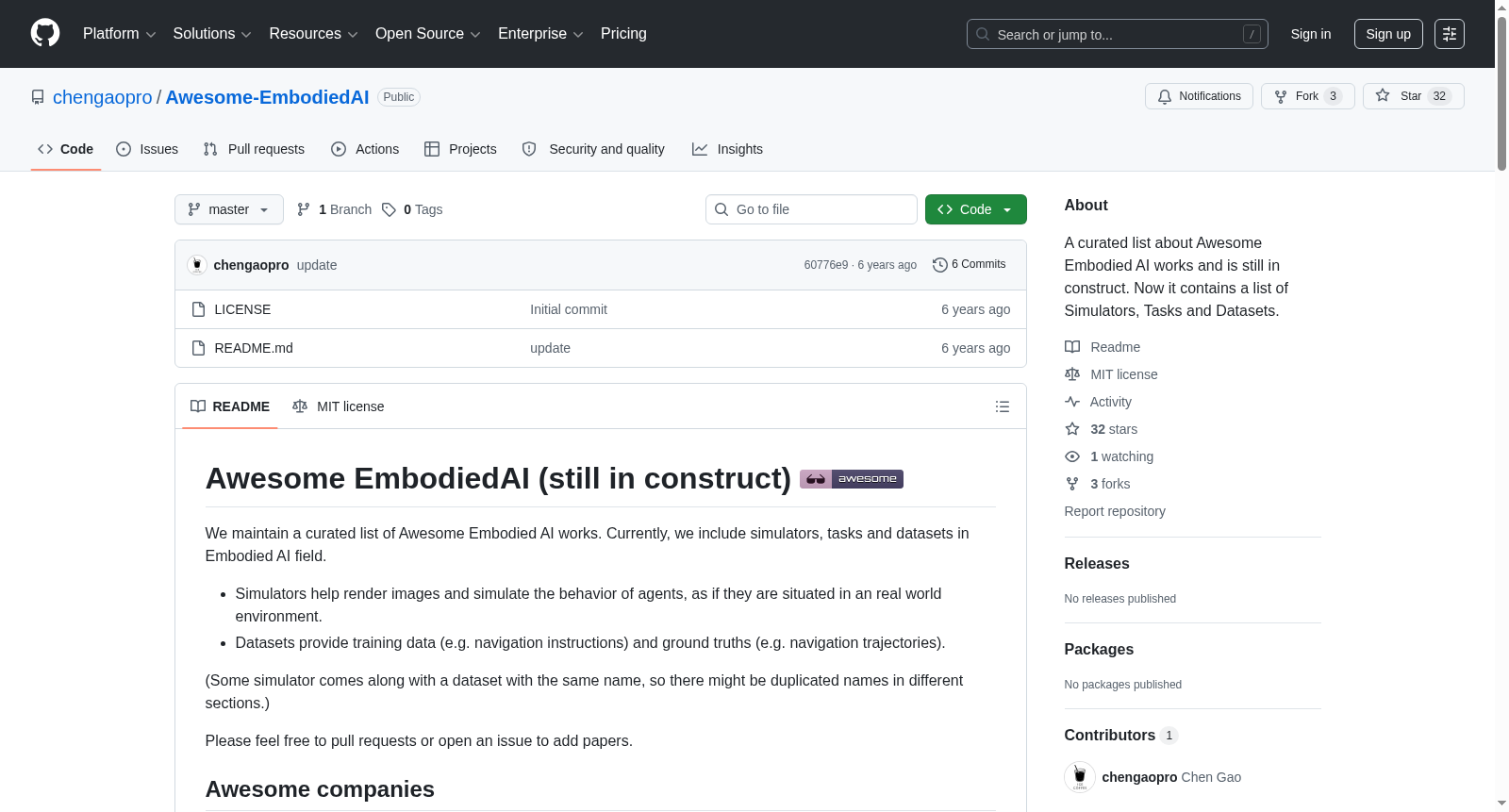Click chengaopro's avatar in Contributors
Image resolution: width=1509 pixels, height=812 pixels.
(1079, 777)
